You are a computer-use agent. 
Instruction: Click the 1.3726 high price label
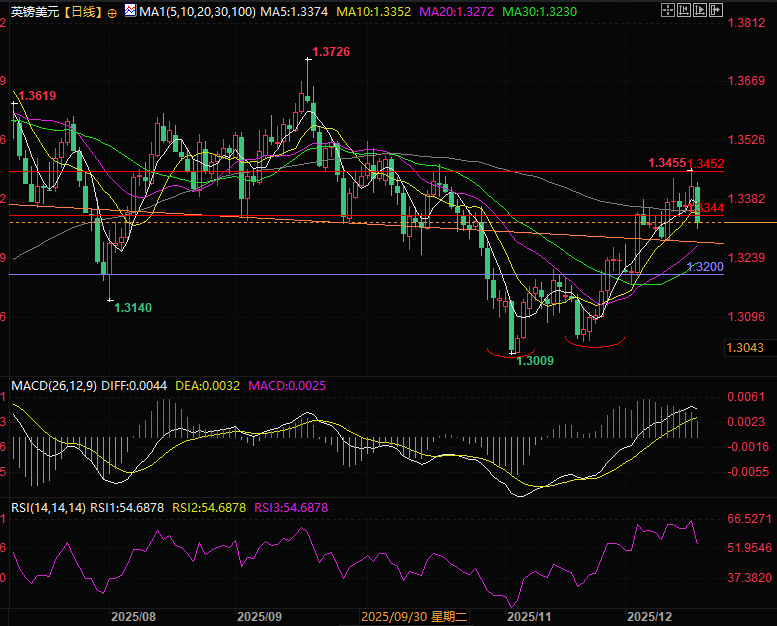(x=330, y=51)
